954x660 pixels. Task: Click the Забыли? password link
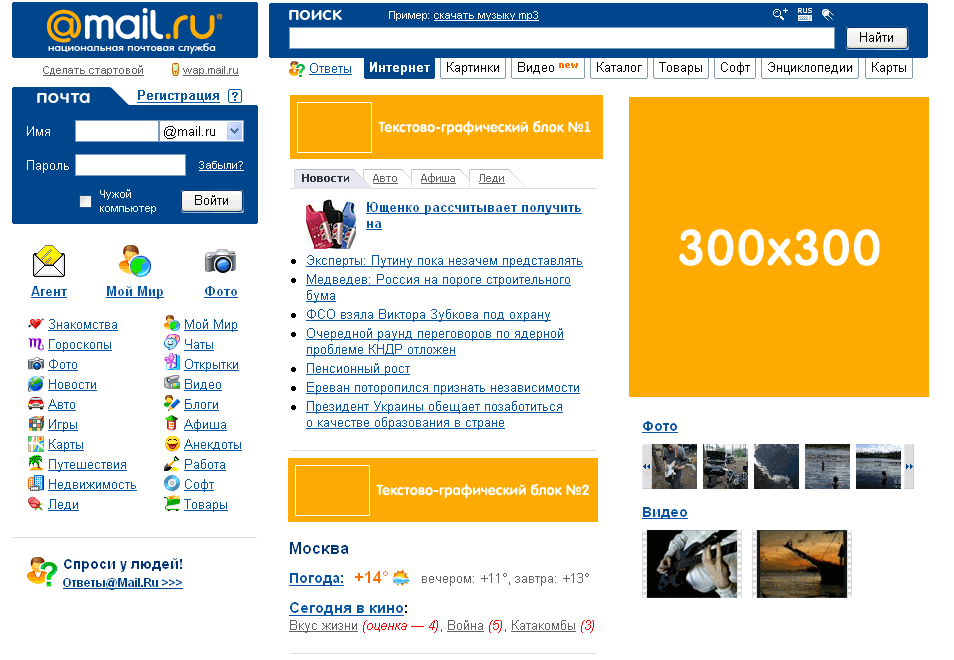point(221,165)
